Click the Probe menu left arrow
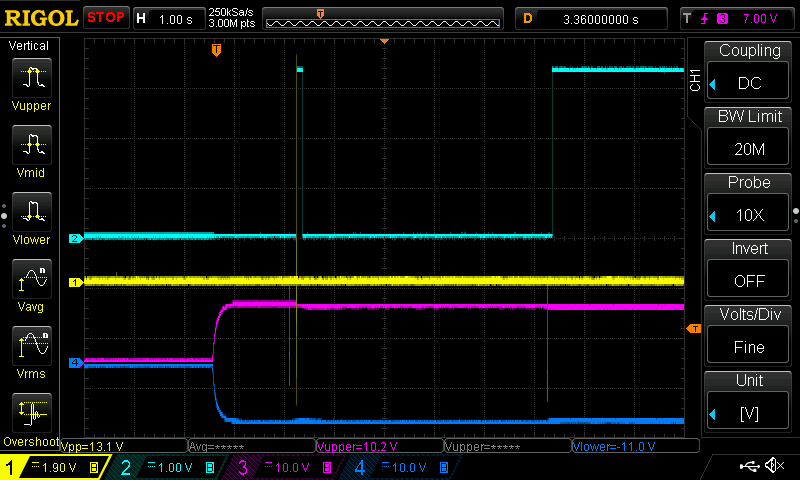Viewport: 800px width, 480px height. pyautogui.click(x=712, y=216)
